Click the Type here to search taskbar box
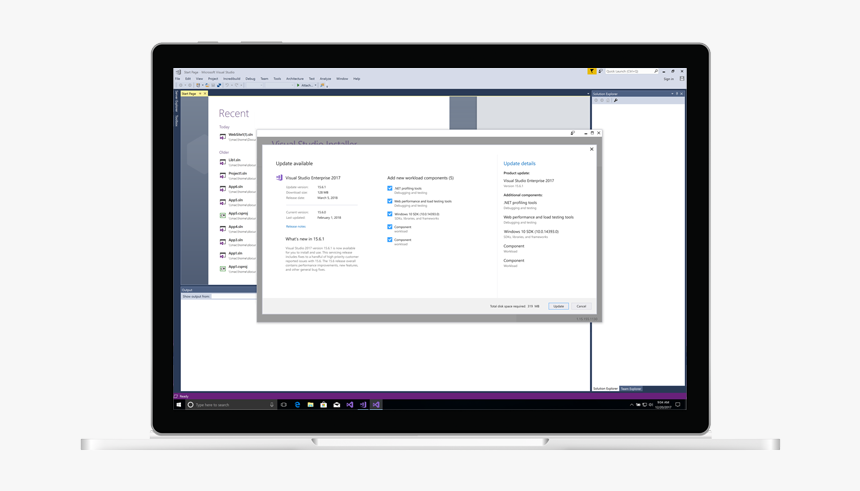The width and height of the screenshot is (860, 491). point(230,405)
